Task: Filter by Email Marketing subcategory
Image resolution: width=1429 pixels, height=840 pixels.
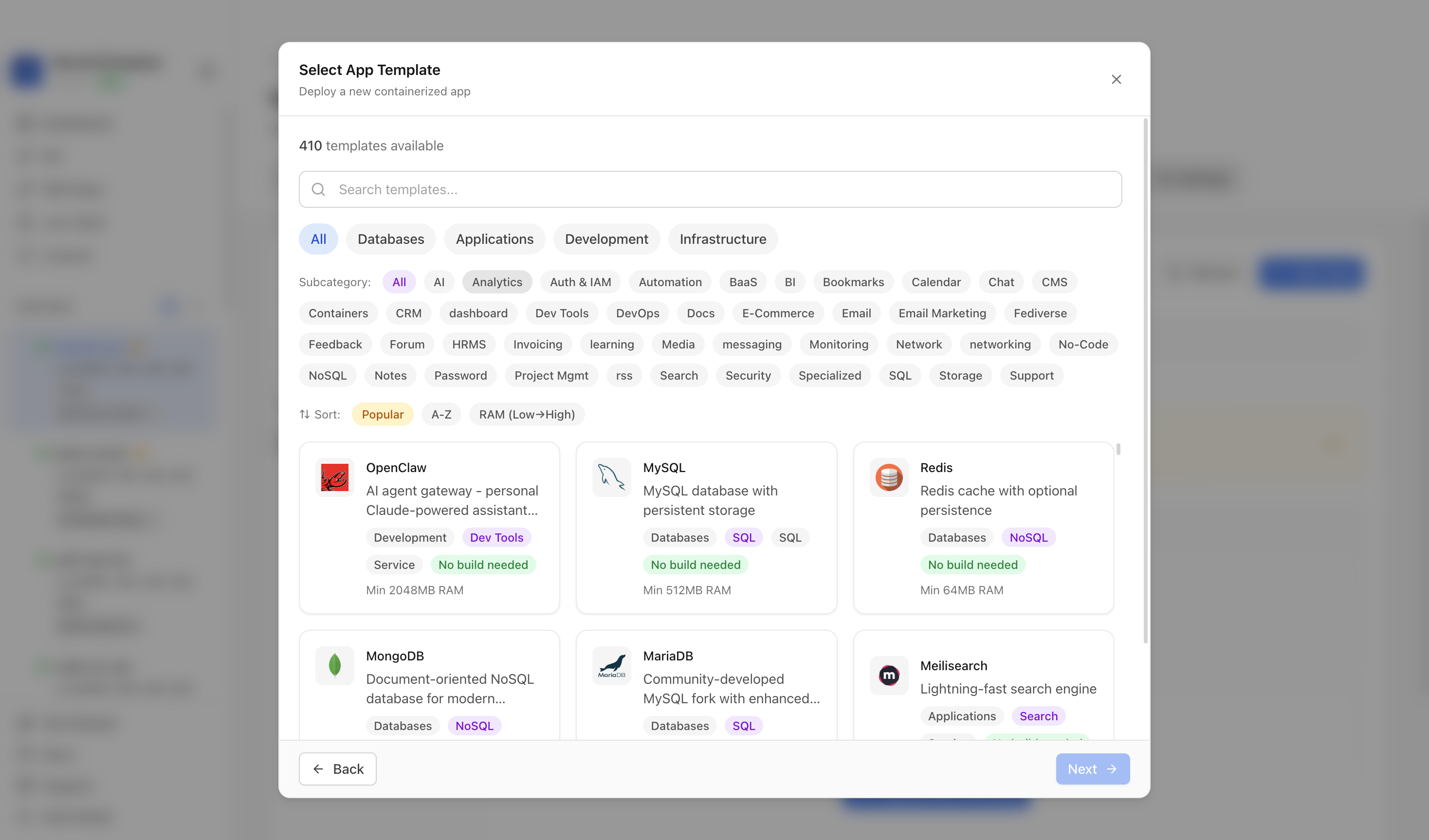Action: point(942,313)
